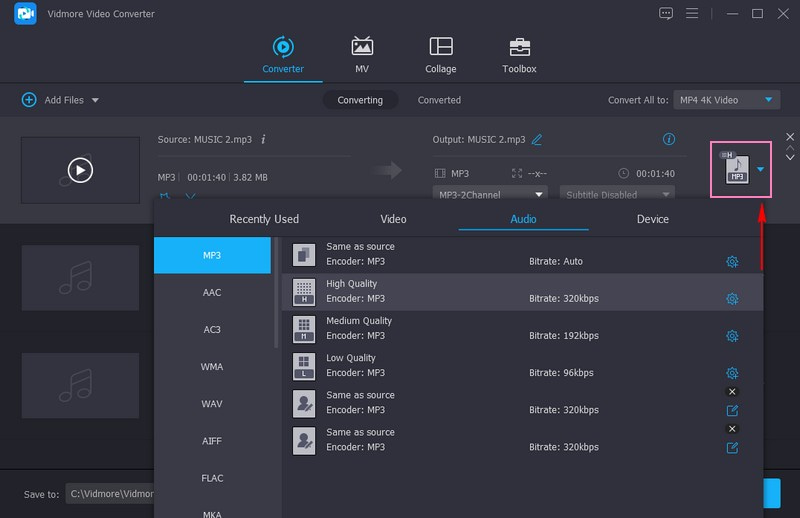Open the MP3 output format selector

tap(741, 169)
